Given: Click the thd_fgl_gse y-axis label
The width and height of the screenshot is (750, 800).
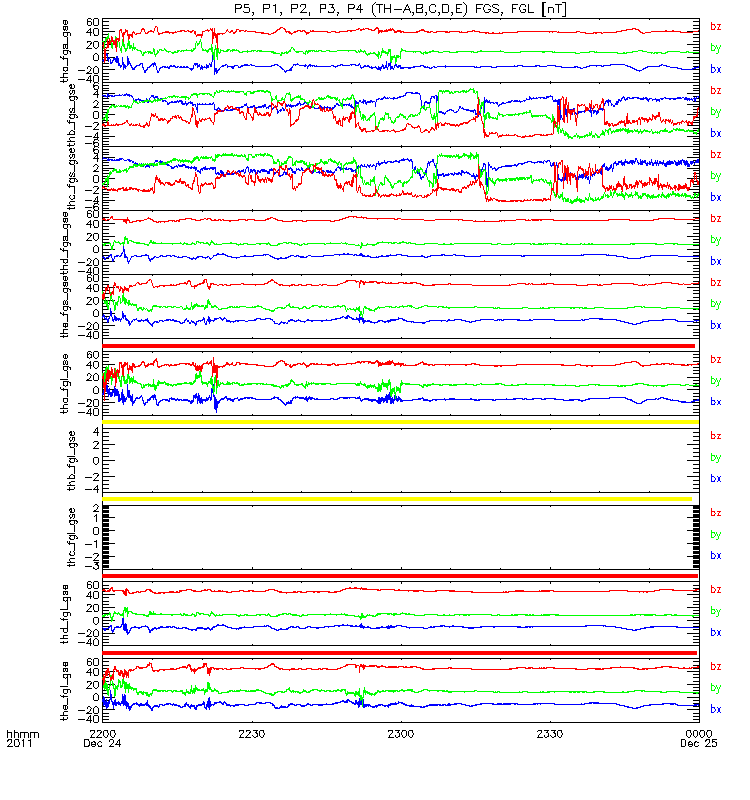Looking at the screenshot, I should 65,614.
